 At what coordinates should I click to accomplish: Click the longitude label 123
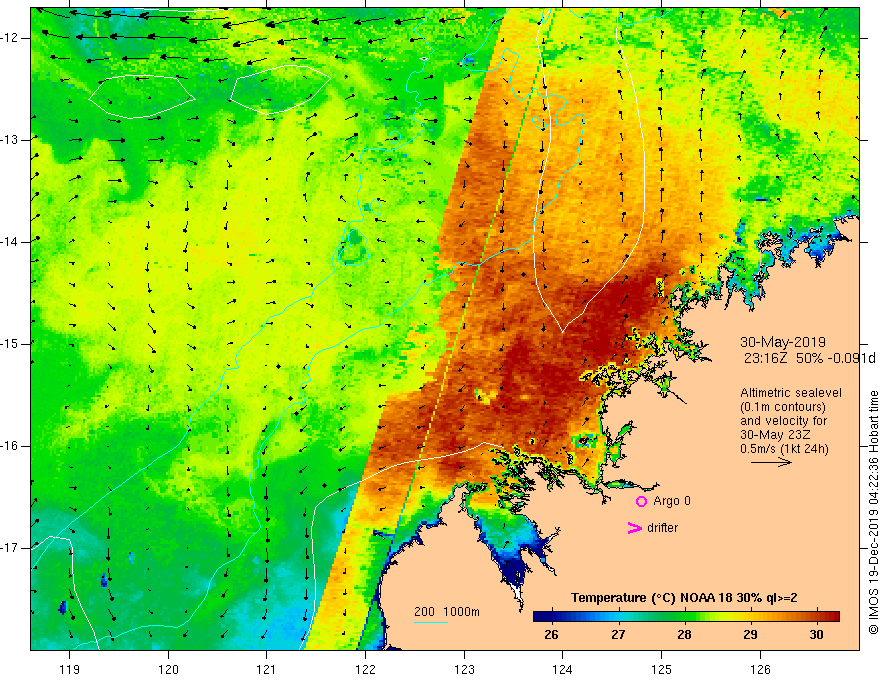(x=464, y=669)
